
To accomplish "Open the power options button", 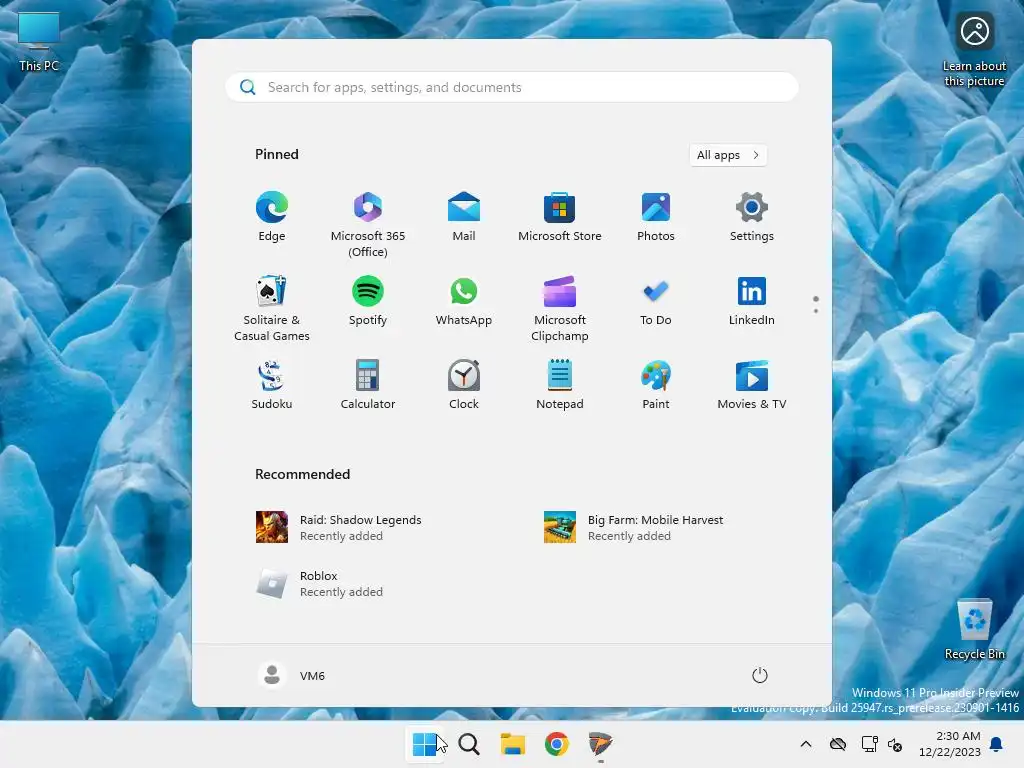I will point(760,675).
